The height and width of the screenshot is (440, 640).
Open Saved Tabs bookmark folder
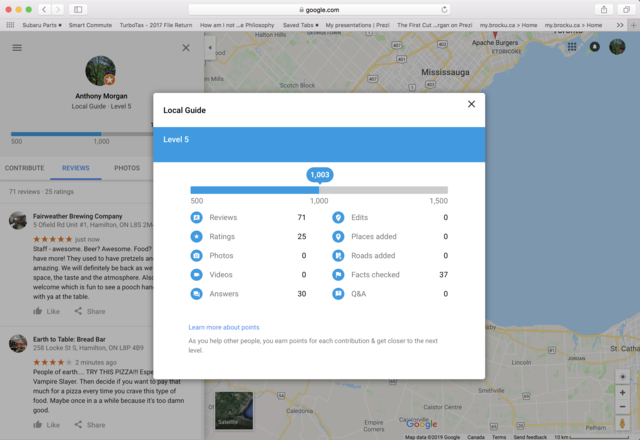coord(301,25)
